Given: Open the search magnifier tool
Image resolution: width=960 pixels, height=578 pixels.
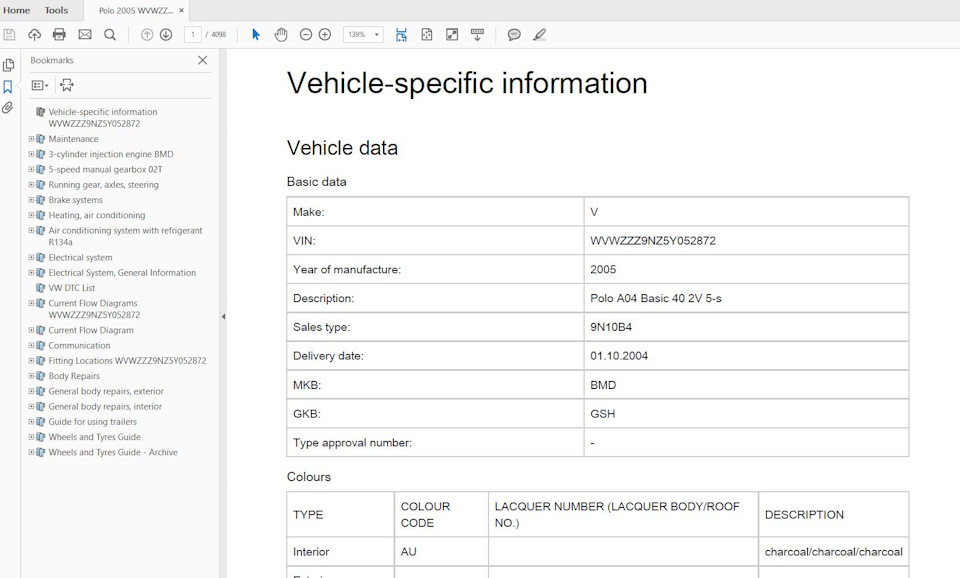Looking at the screenshot, I should click(x=110, y=35).
